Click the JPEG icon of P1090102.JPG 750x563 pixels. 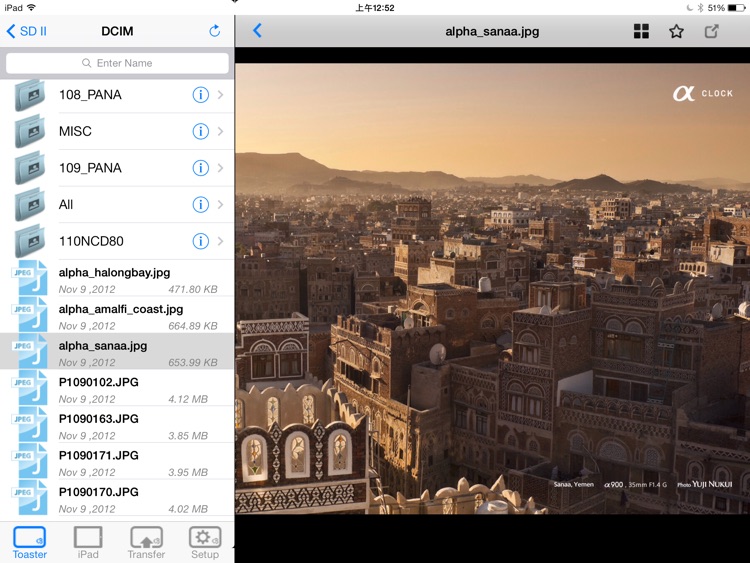click(30, 387)
